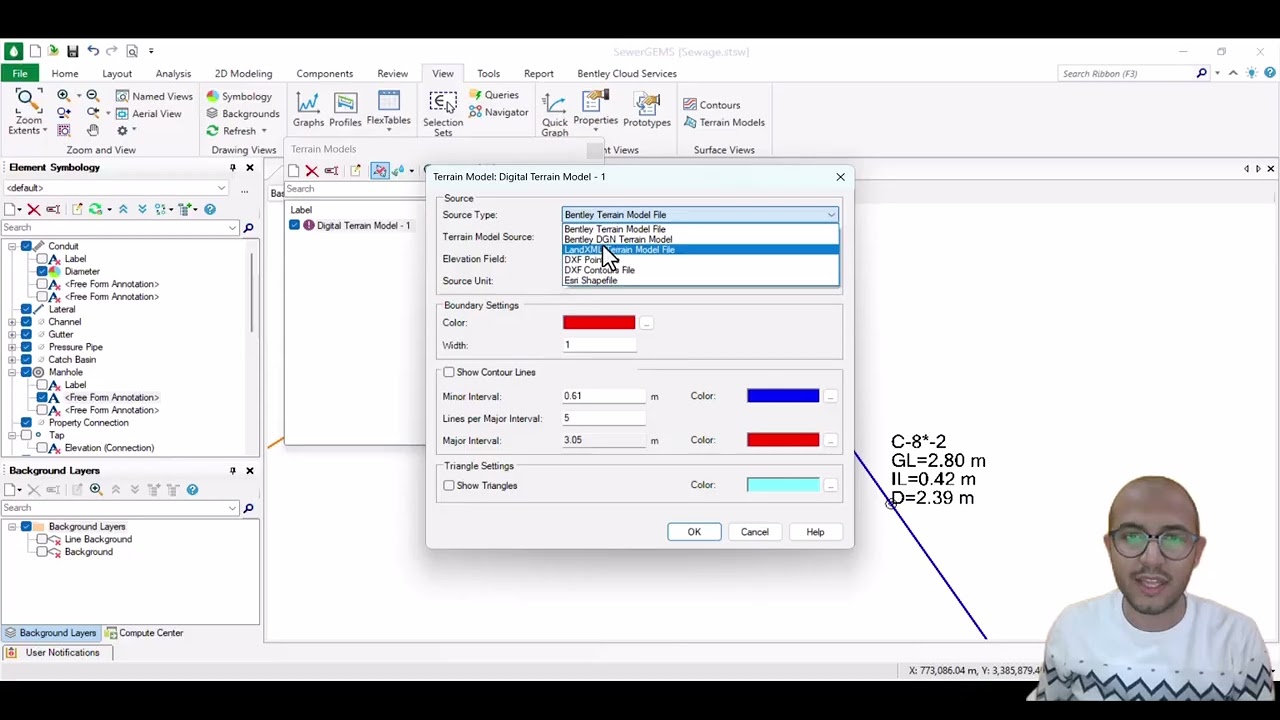Click the Save icon in quick access toolbar
Screen dimensions: 1280x720
(72, 51)
